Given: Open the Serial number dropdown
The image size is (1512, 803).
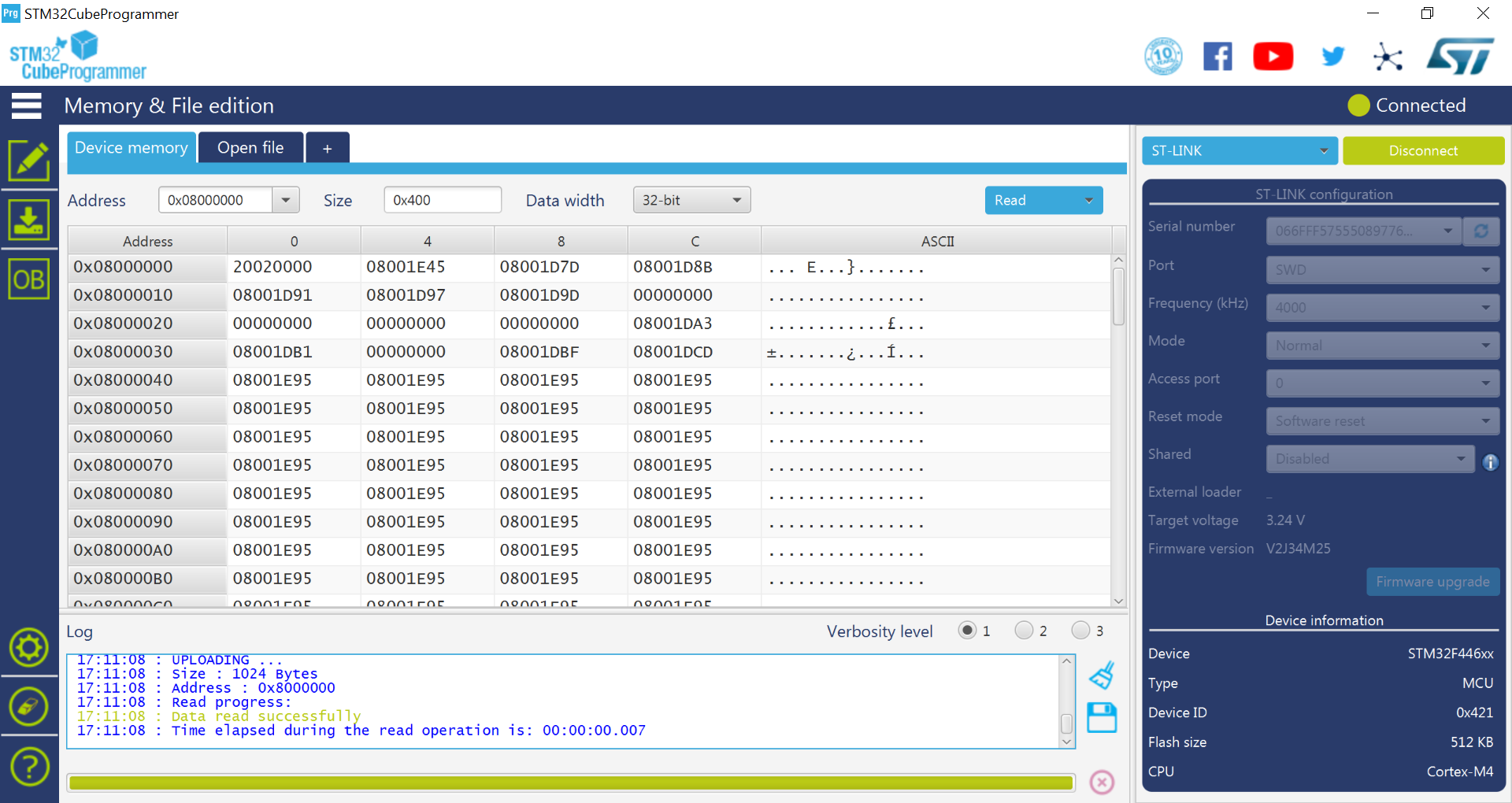Looking at the screenshot, I should (1363, 231).
